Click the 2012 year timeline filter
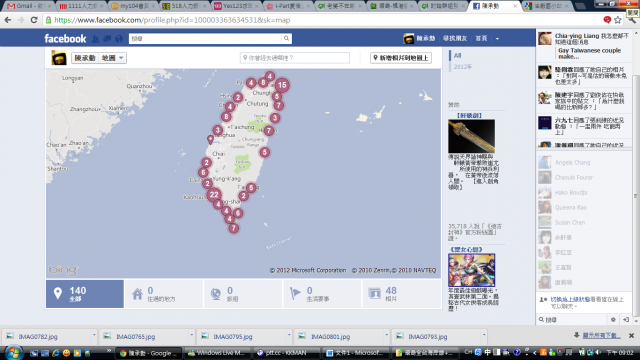The image size is (640, 360). coord(463,67)
